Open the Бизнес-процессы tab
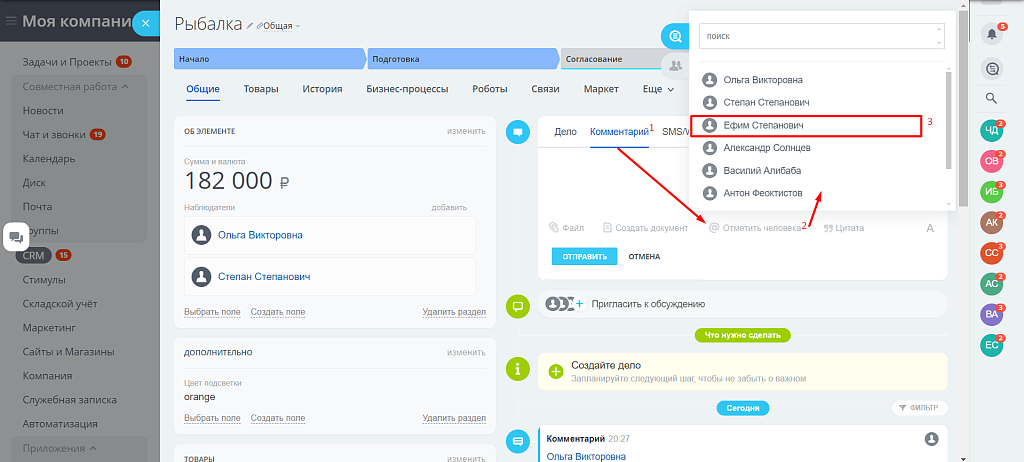The width and height of the screenshot is (1024, 462). click(x=407, y=89)
